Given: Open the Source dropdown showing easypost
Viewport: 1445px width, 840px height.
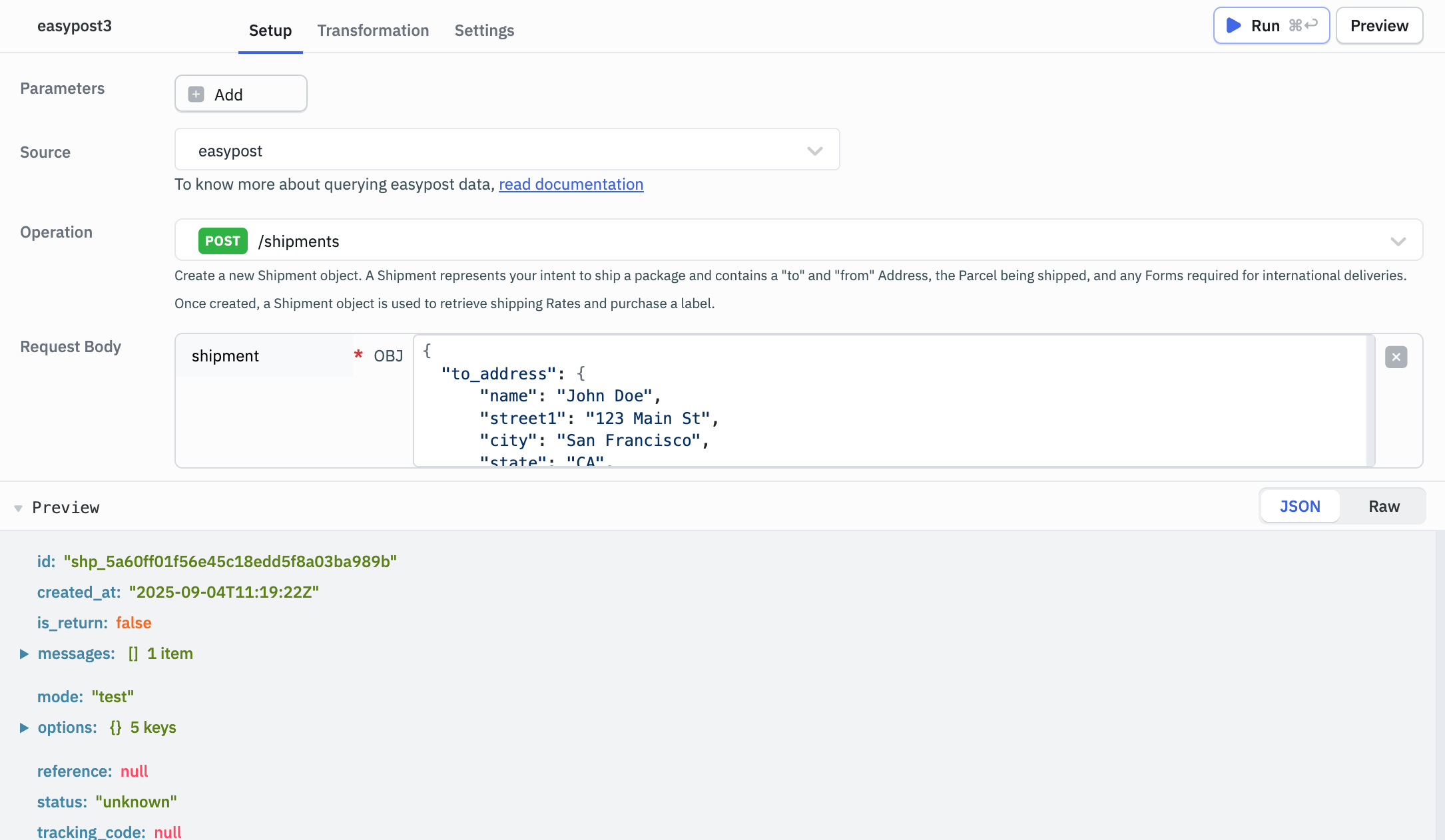Looking at the screenshot, I should click(x=814, y=150).
